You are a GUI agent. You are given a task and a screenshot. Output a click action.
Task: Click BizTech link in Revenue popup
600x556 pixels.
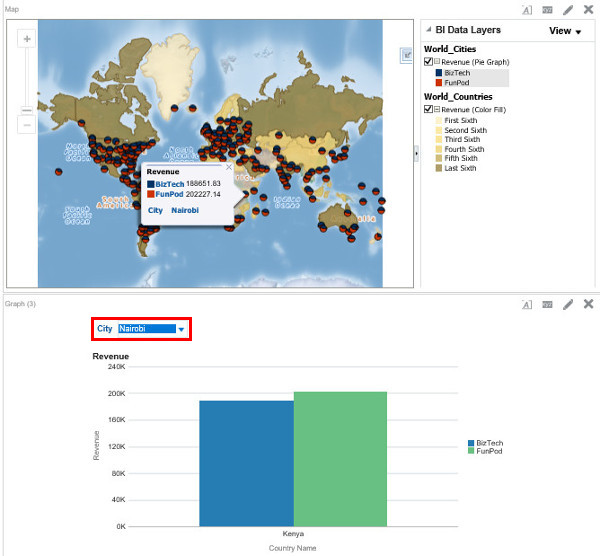(170, 184)
